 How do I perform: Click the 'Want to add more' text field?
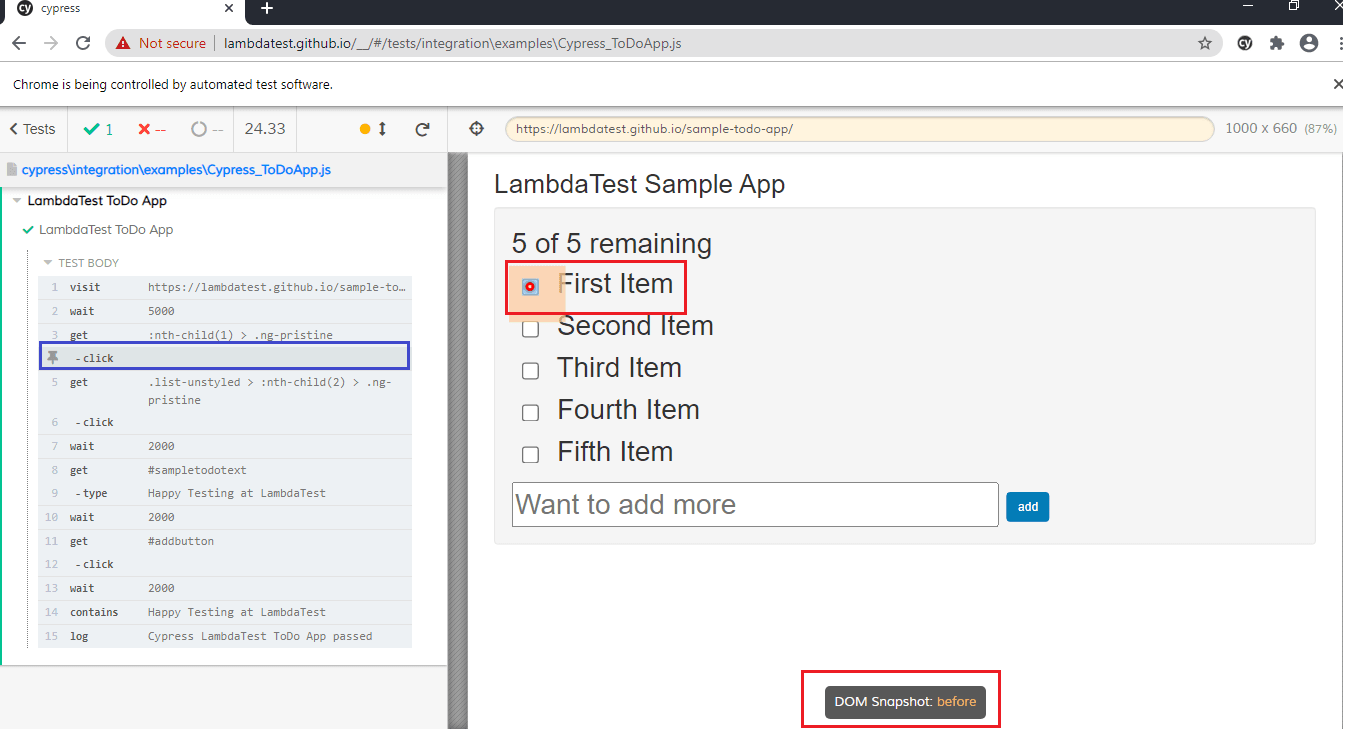pos(755,505)
